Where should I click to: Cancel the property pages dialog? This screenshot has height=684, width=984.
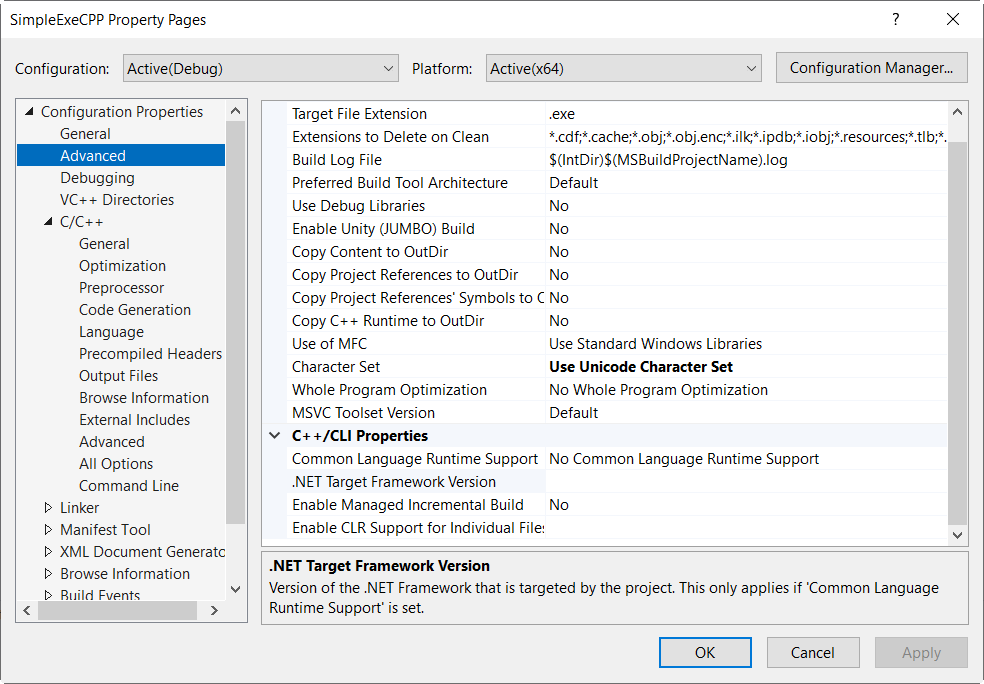812,653
